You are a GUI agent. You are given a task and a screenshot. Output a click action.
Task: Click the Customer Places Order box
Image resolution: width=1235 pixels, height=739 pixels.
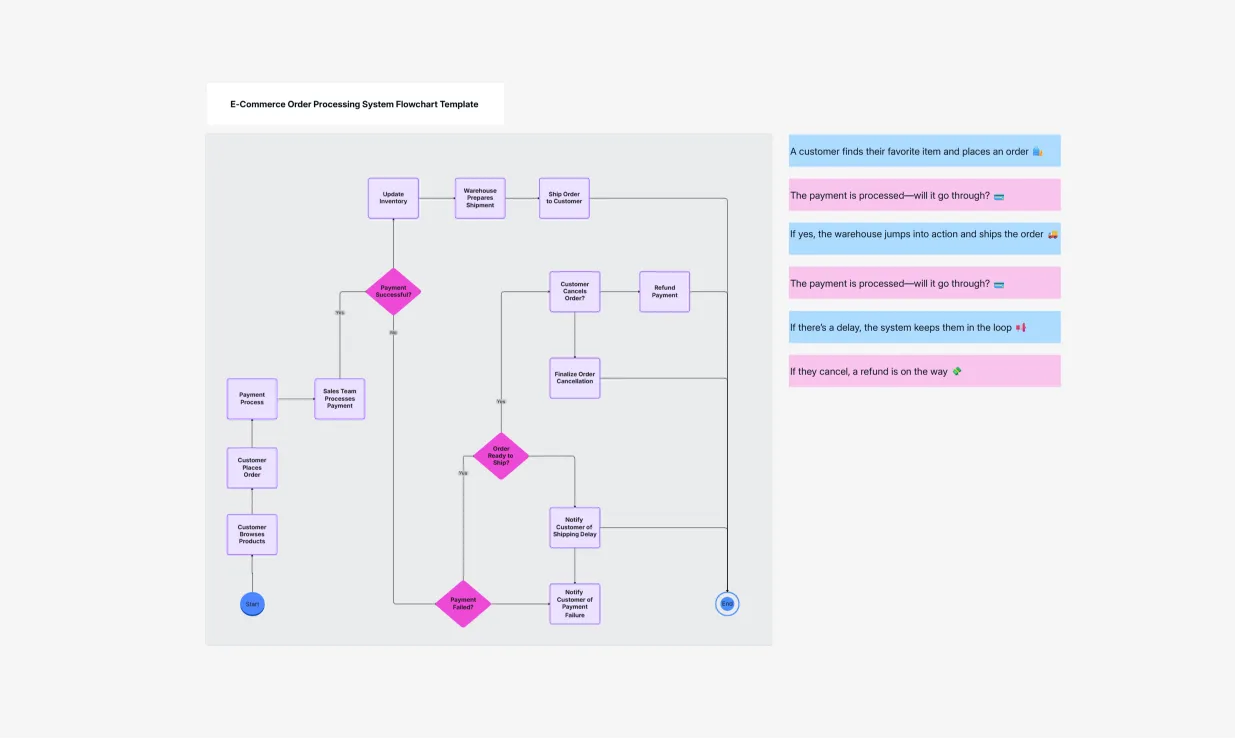point(252,468)
